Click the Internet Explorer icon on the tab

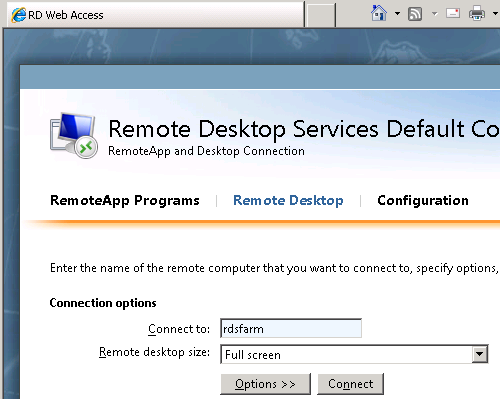18,15
